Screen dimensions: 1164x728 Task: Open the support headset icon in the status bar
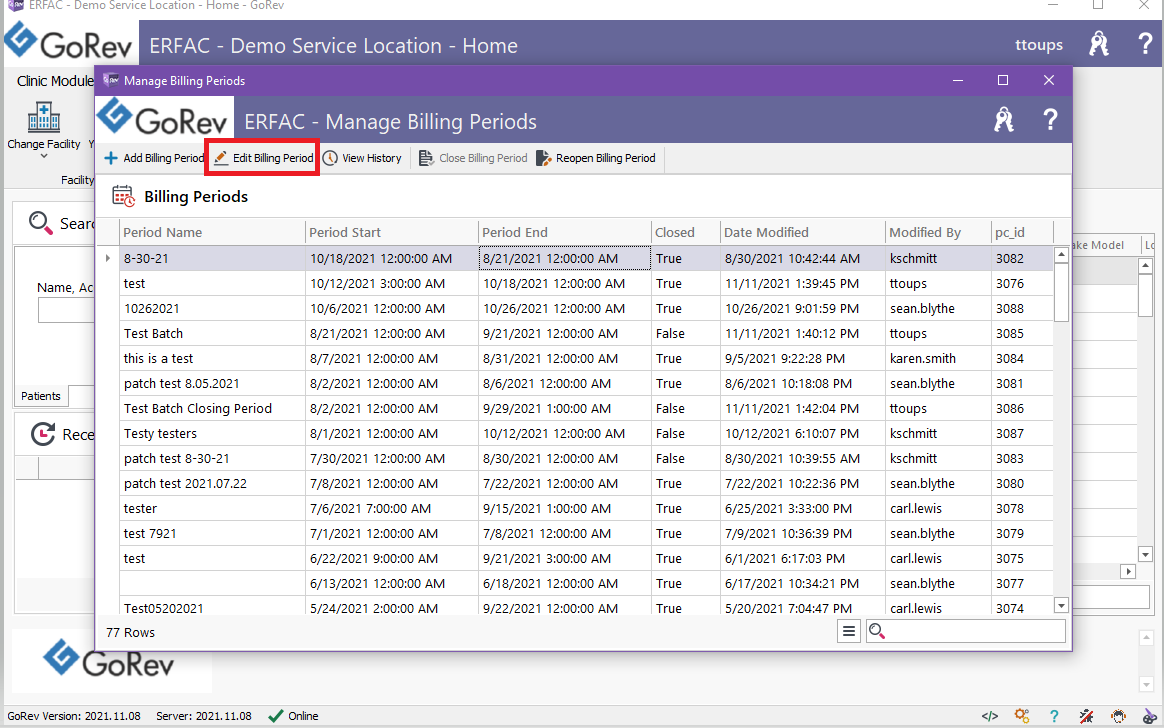[x=1118, y=716]
